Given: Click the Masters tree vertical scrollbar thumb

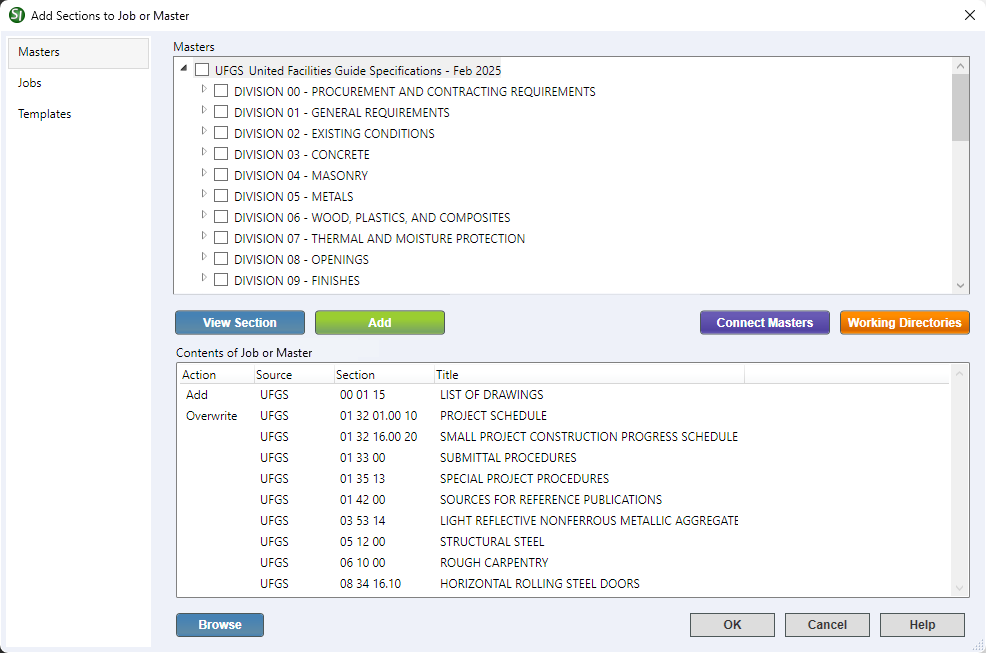Looking at the screenshot, I should pos(960,107).
